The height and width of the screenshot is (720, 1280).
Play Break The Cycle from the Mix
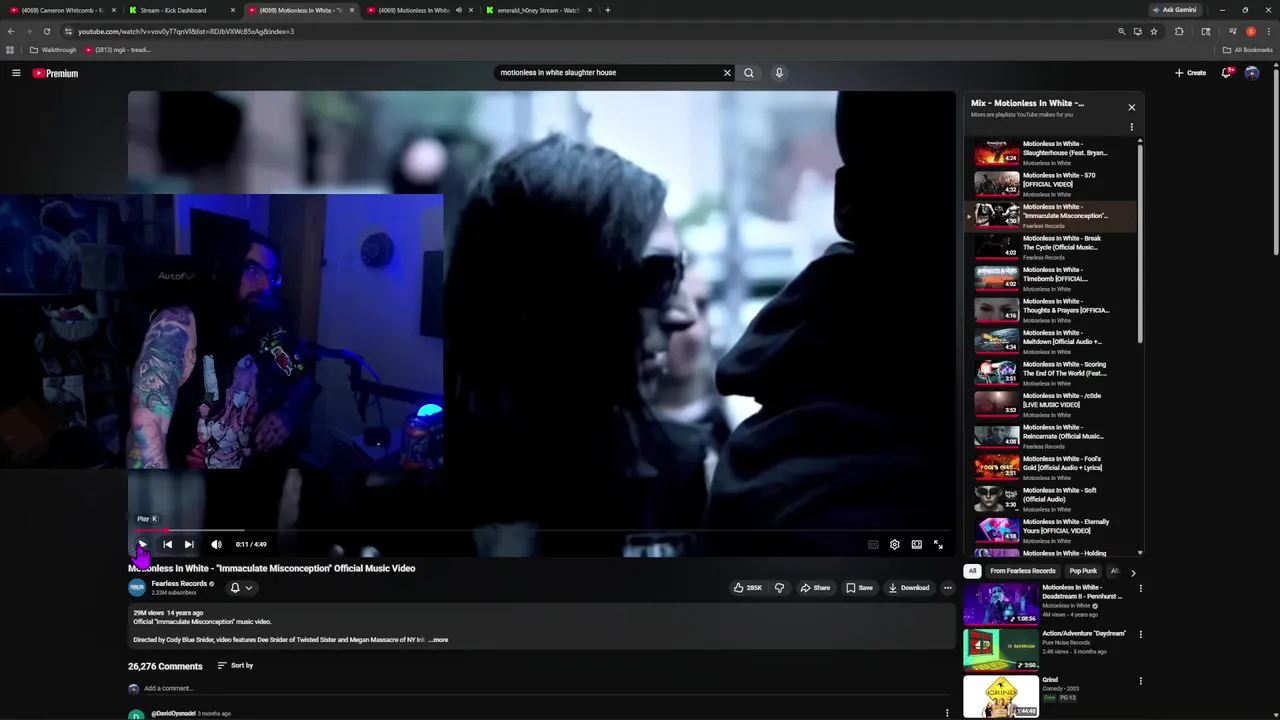(x=1053, y=247)
